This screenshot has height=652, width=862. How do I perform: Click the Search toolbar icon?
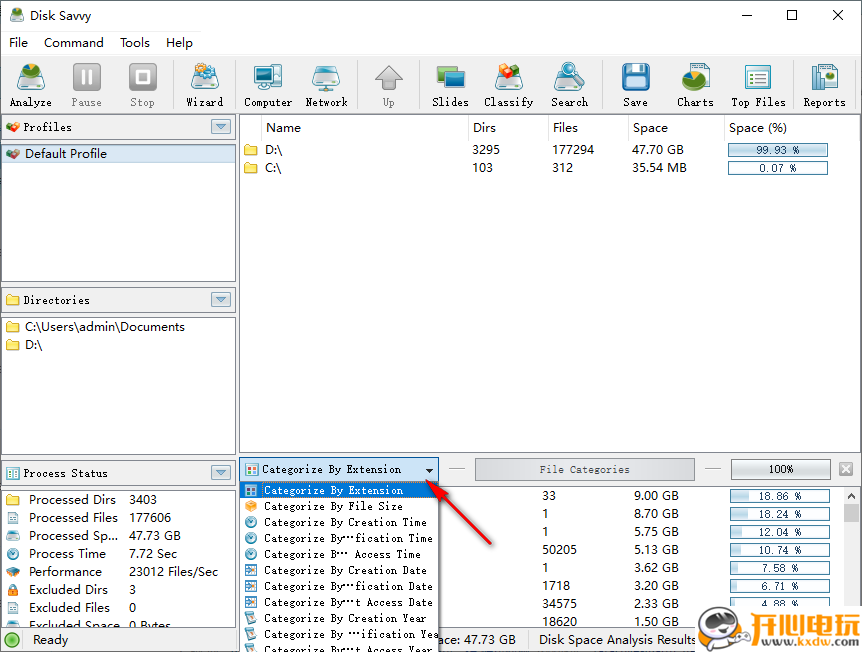pyautogui.click(x=569, y=85)
